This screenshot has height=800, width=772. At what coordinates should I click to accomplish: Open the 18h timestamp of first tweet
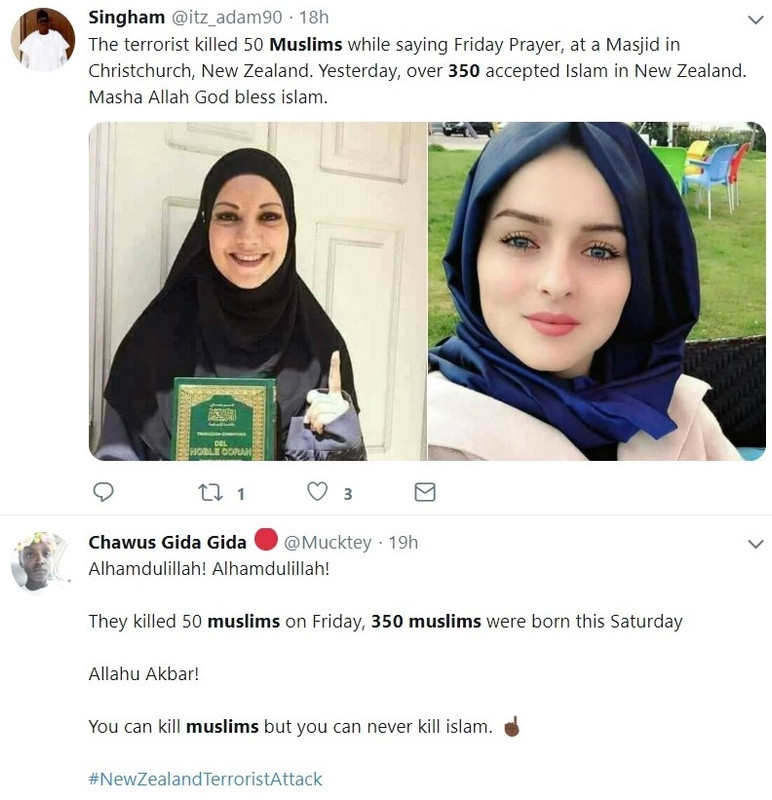click(x=314, y=17)
